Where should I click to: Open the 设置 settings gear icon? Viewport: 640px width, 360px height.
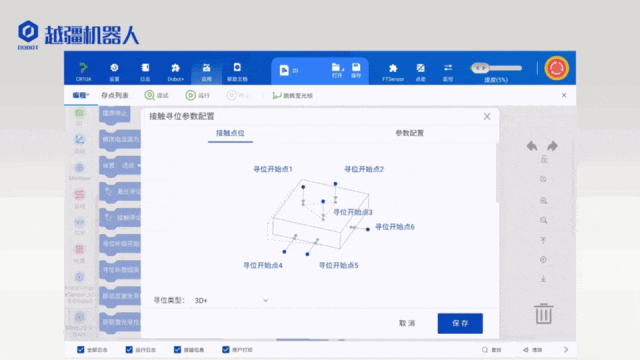[114, 68]
